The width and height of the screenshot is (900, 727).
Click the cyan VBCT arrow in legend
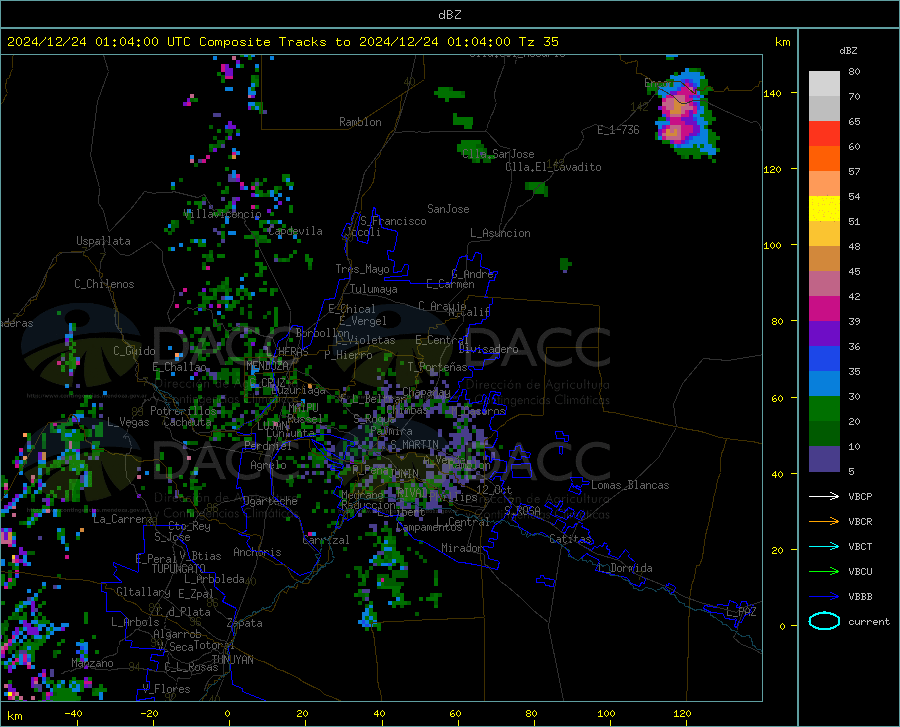824,546
